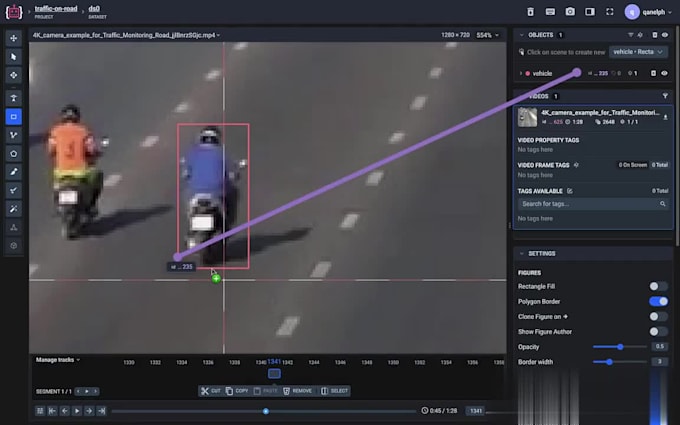Click the Remove button in timeline toolbar
The image size is (680, 425).
point(297,391)
